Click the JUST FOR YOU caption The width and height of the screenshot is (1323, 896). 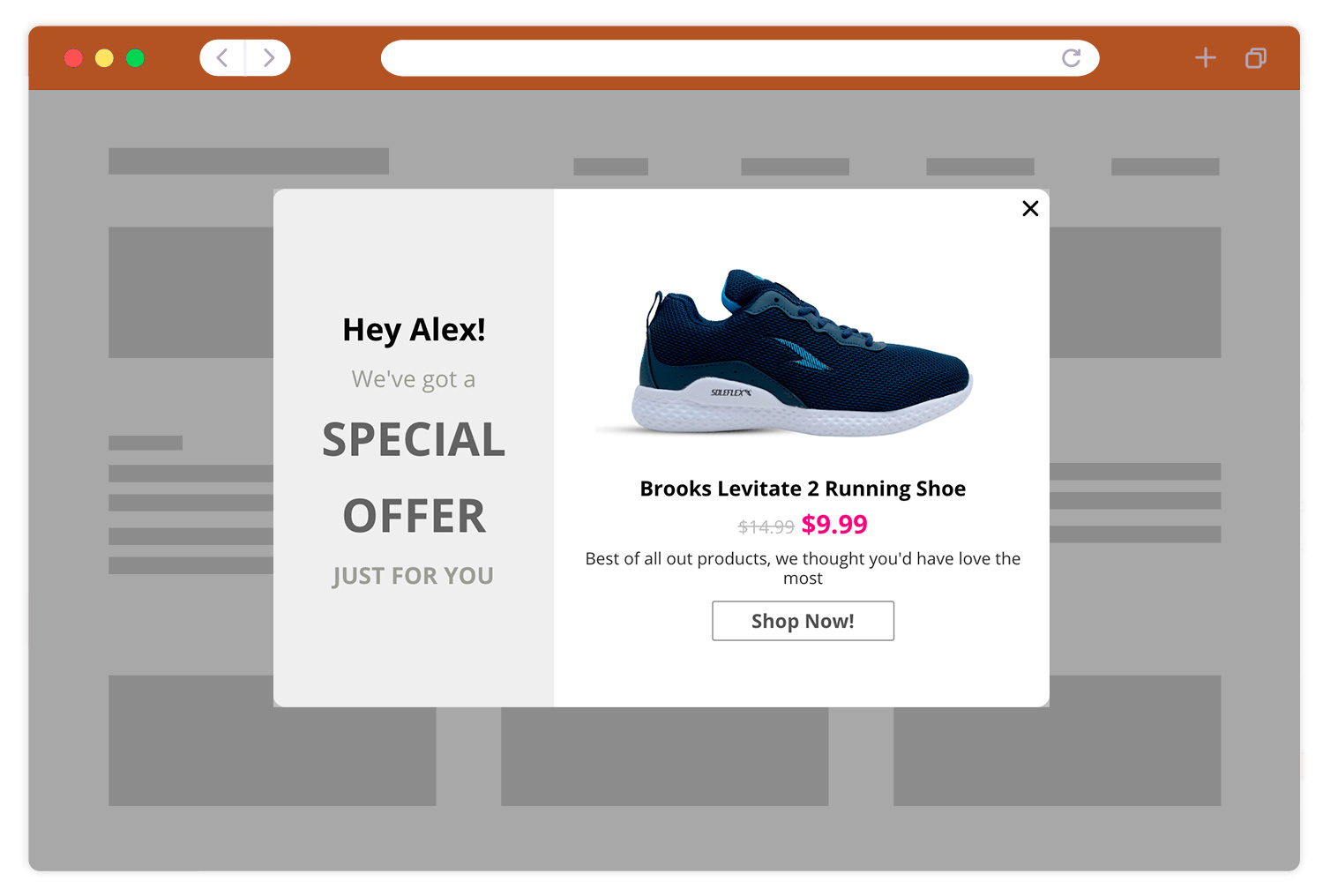tap(413, 576)
